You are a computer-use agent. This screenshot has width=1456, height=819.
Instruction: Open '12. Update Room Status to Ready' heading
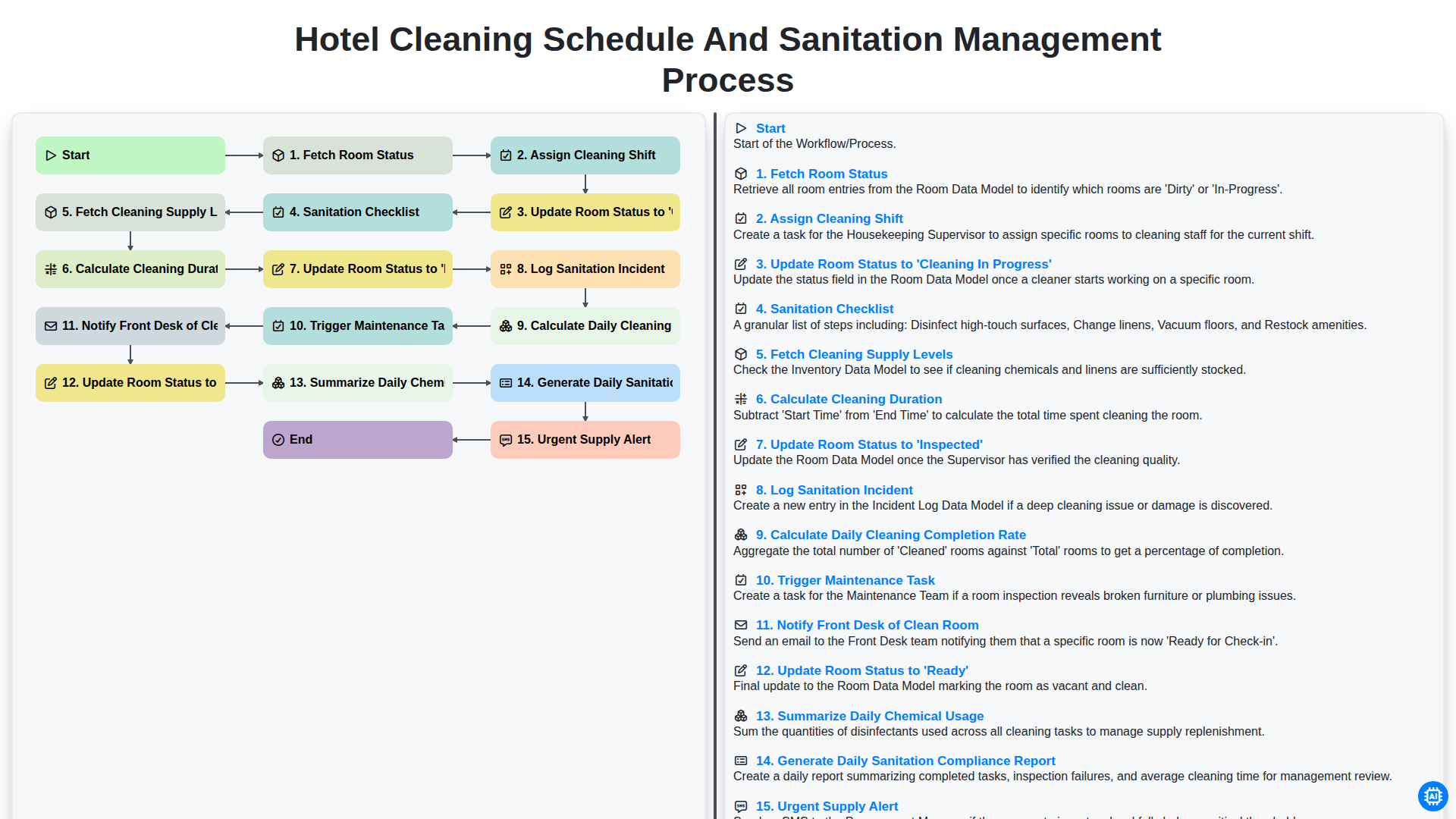(861, 670)
